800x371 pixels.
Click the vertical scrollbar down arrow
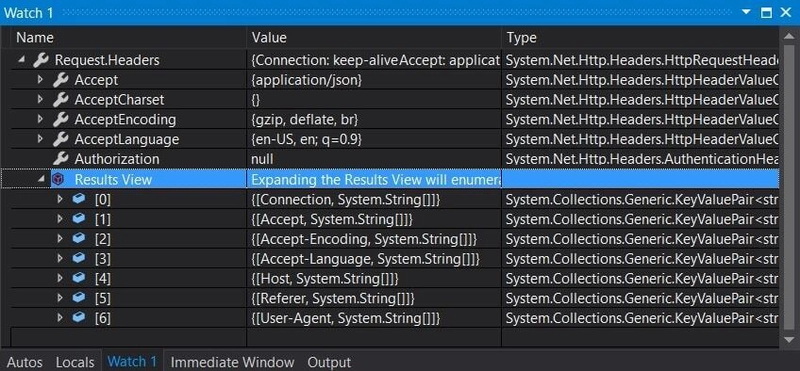tap(789, 338)
